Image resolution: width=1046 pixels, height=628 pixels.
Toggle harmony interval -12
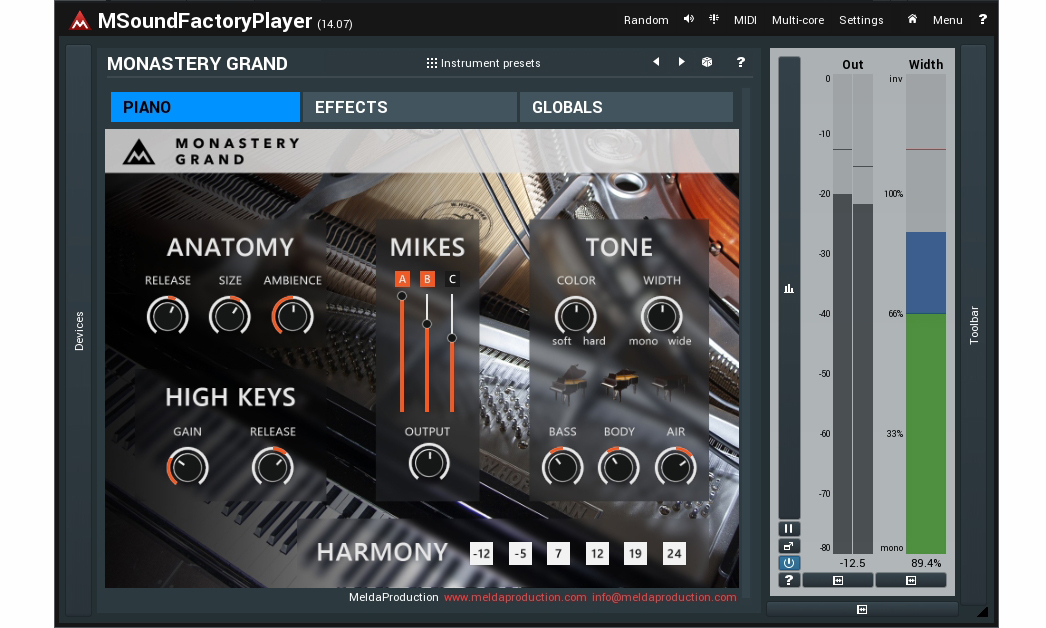482,553
